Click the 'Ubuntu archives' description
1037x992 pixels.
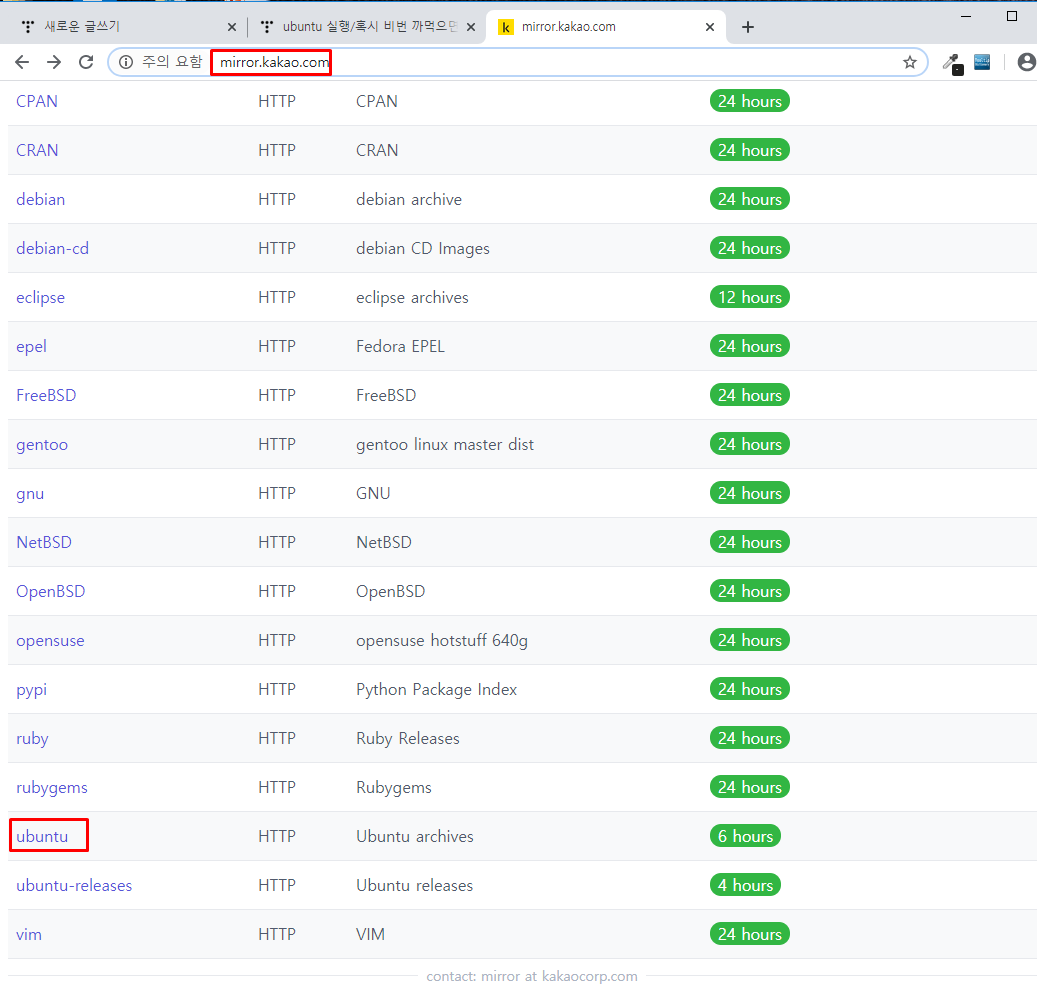coord(415,836)
